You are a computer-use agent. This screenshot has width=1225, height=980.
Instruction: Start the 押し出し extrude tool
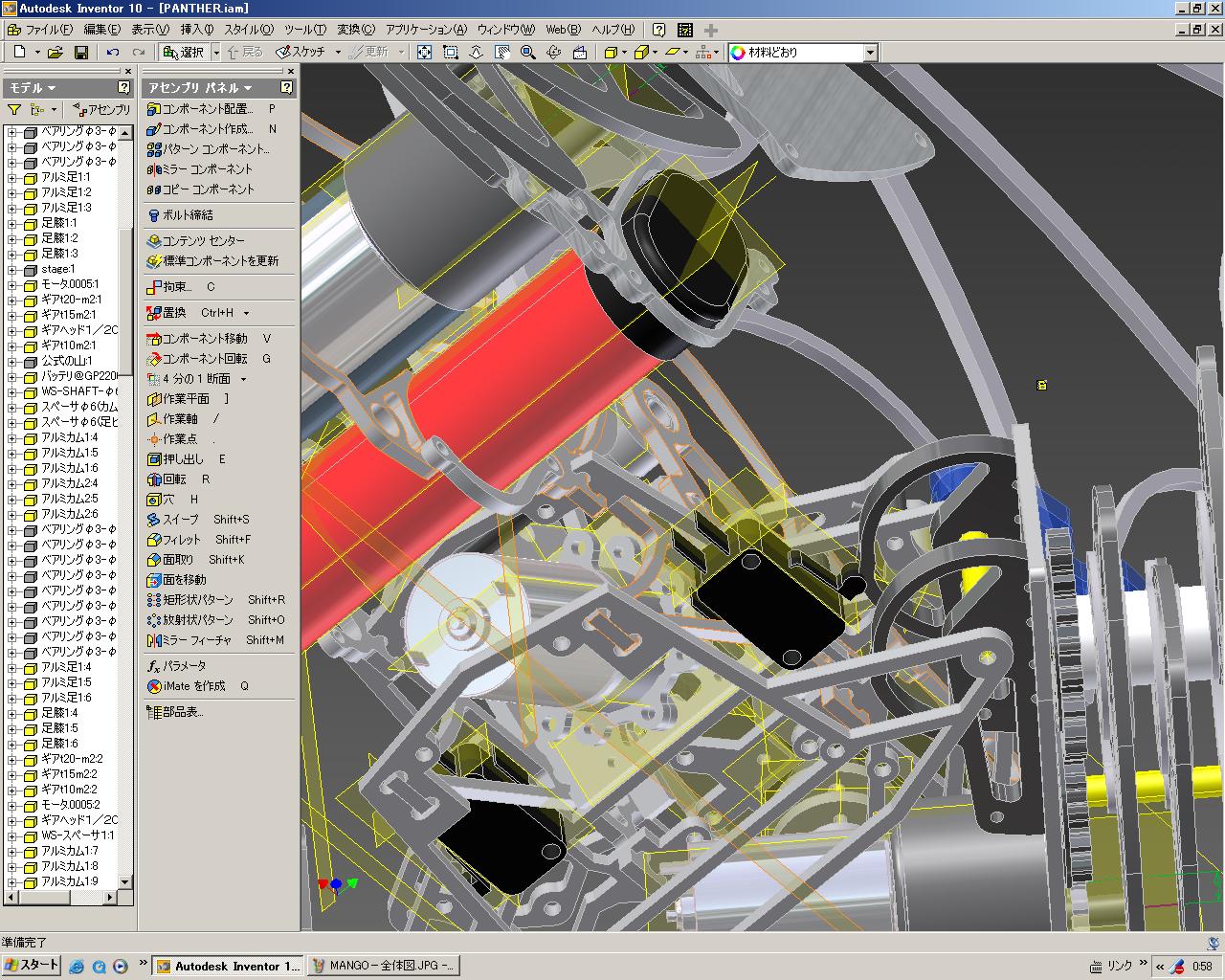pyautogui.click(x=175, y=459)
